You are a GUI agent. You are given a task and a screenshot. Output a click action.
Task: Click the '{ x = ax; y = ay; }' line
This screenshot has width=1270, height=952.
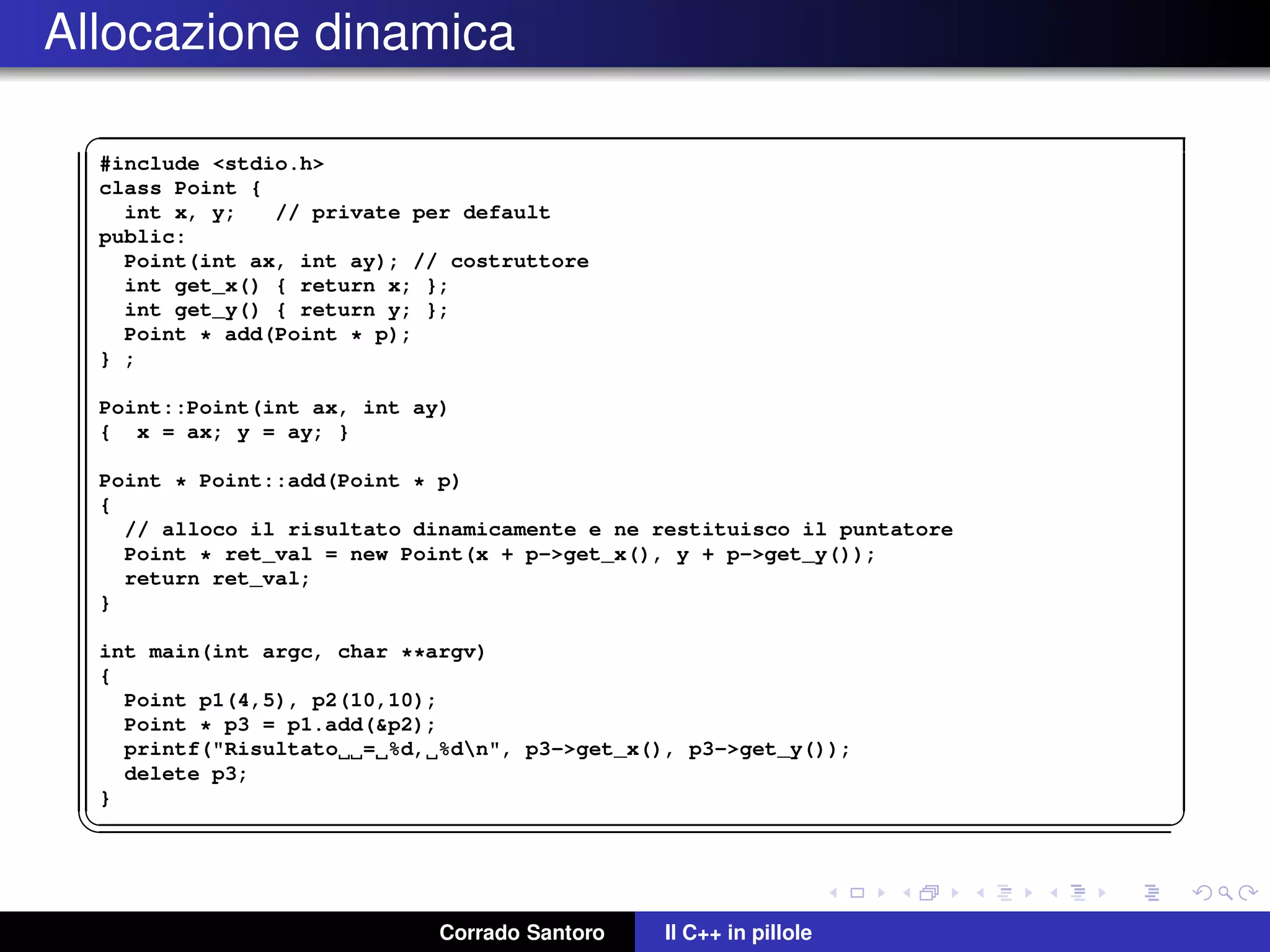[x=224, y=433]
